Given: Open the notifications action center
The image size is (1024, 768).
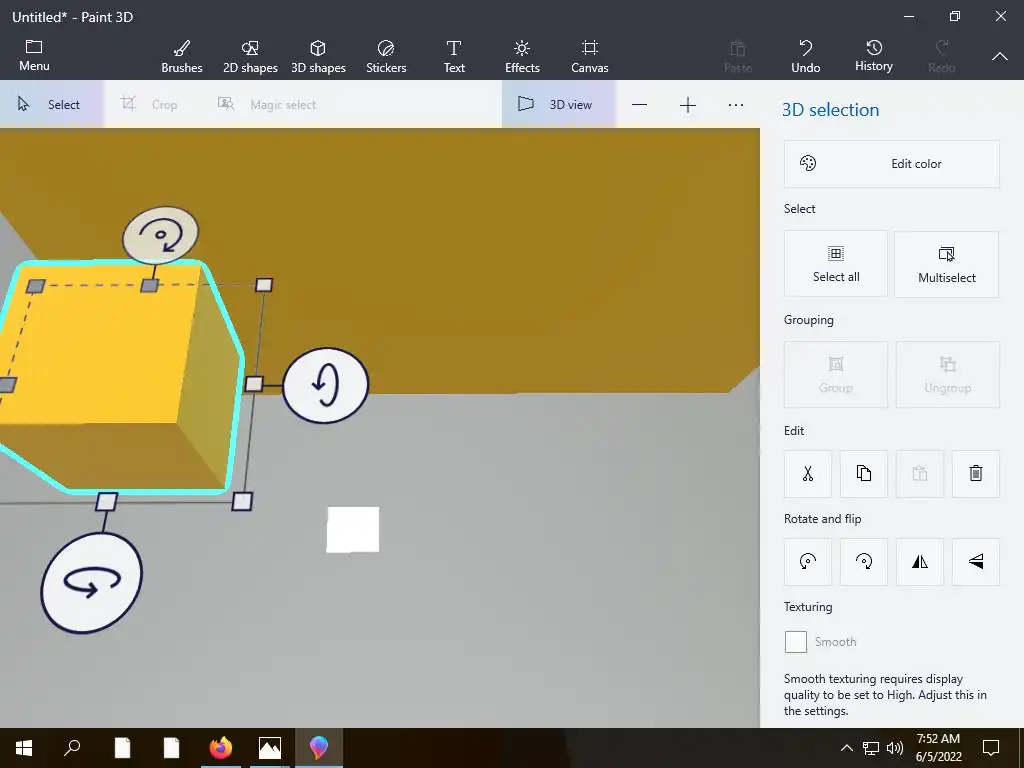Looking at the screenshot, I should tap(991, 748).
